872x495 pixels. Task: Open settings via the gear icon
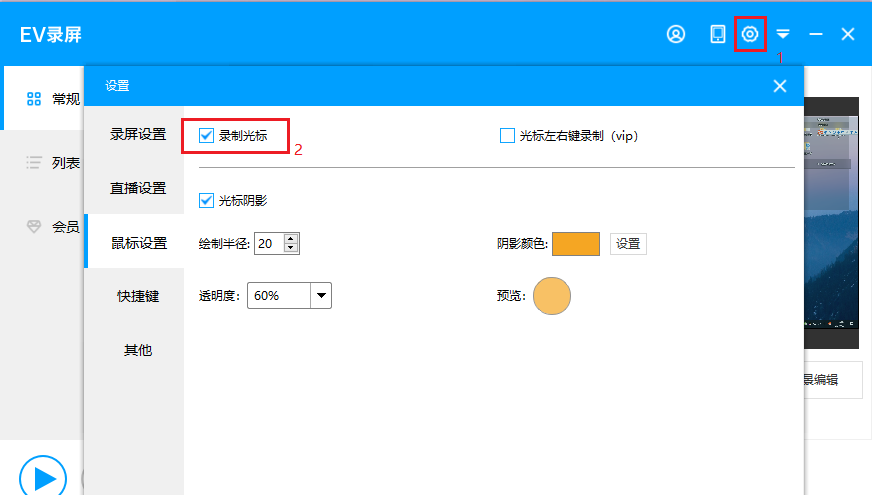point(750,34)
